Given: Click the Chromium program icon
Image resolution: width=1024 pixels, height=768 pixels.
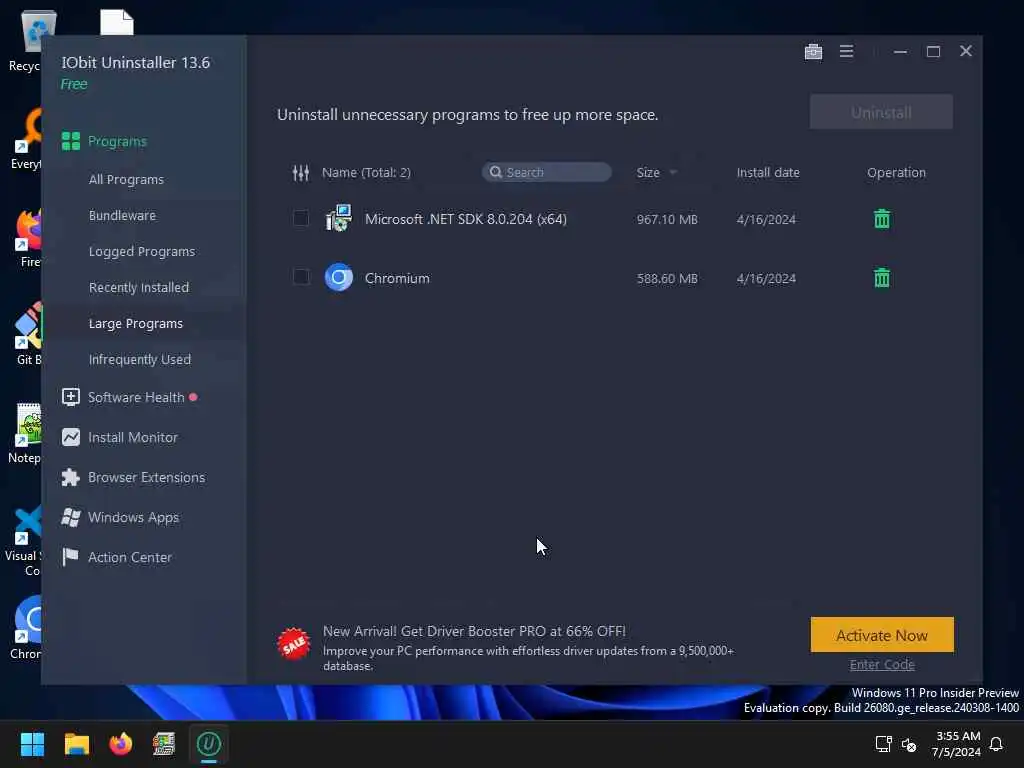Looking at the screenshot, I should click(x=338, y=278).
